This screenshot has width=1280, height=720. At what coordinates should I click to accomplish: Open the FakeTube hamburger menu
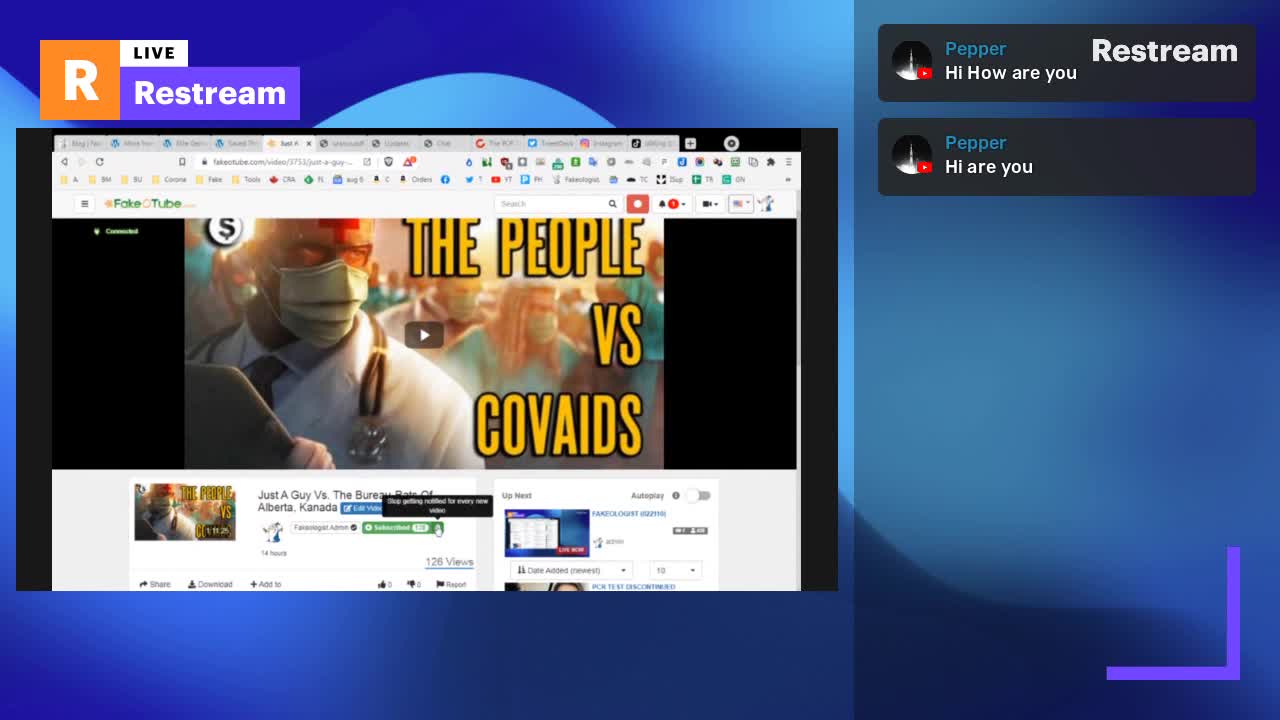click(x=85, y=204)
